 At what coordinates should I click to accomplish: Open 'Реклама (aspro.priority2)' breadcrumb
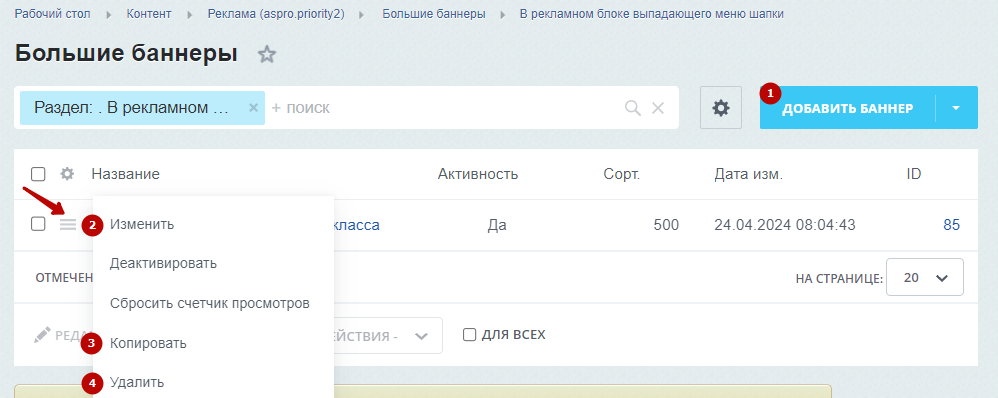pyautogui.click(x=276, y=13)
